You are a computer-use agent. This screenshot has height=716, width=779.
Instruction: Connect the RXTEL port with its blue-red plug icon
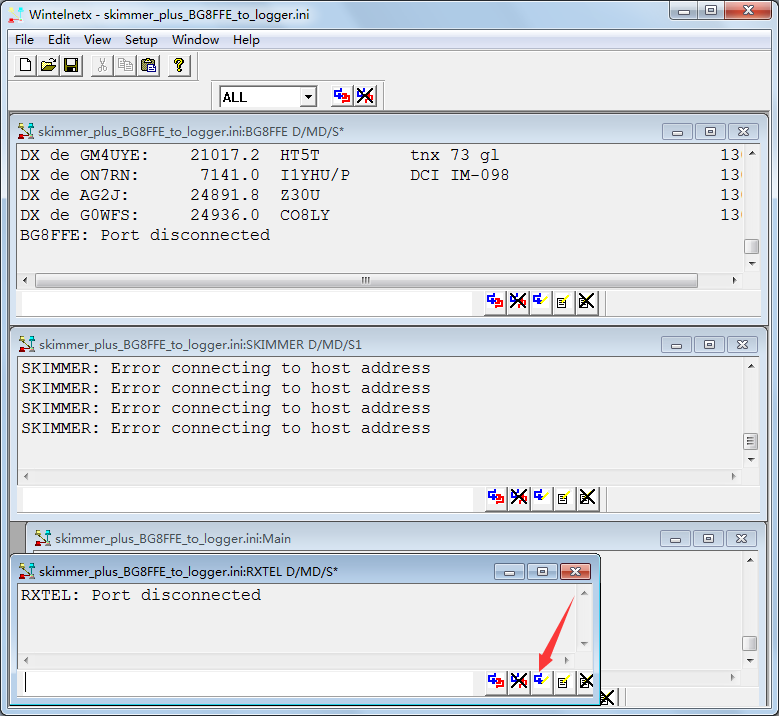pyautogui.click(x=496, y=681)
